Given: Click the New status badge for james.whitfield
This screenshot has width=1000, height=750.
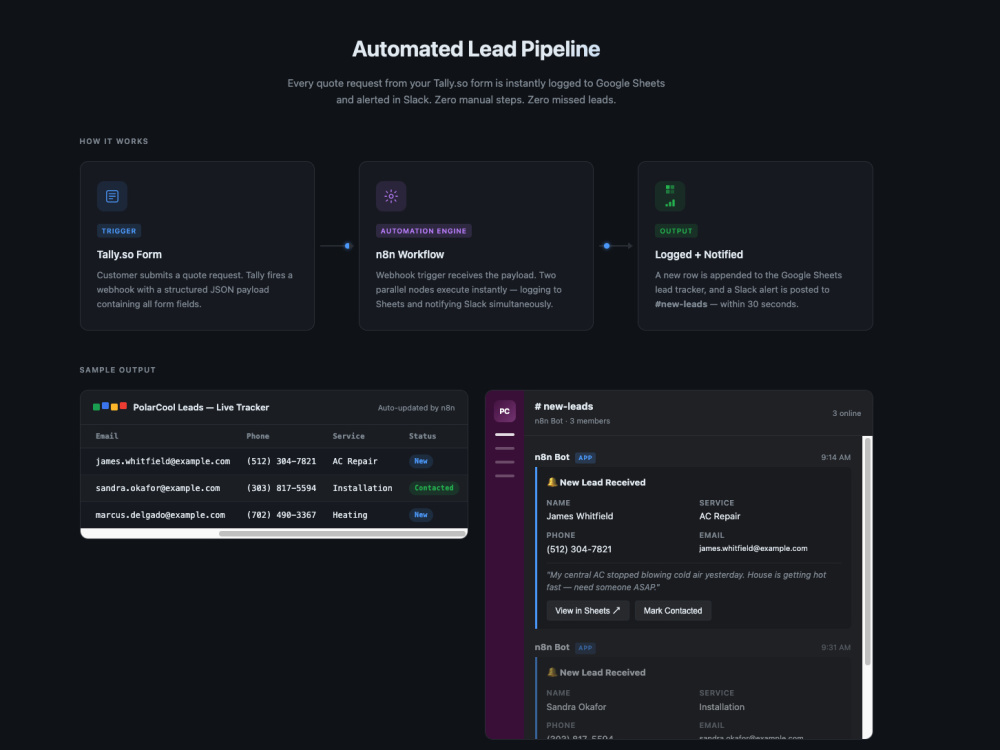Looking at the screenshot, I should (x=421, y=461).
